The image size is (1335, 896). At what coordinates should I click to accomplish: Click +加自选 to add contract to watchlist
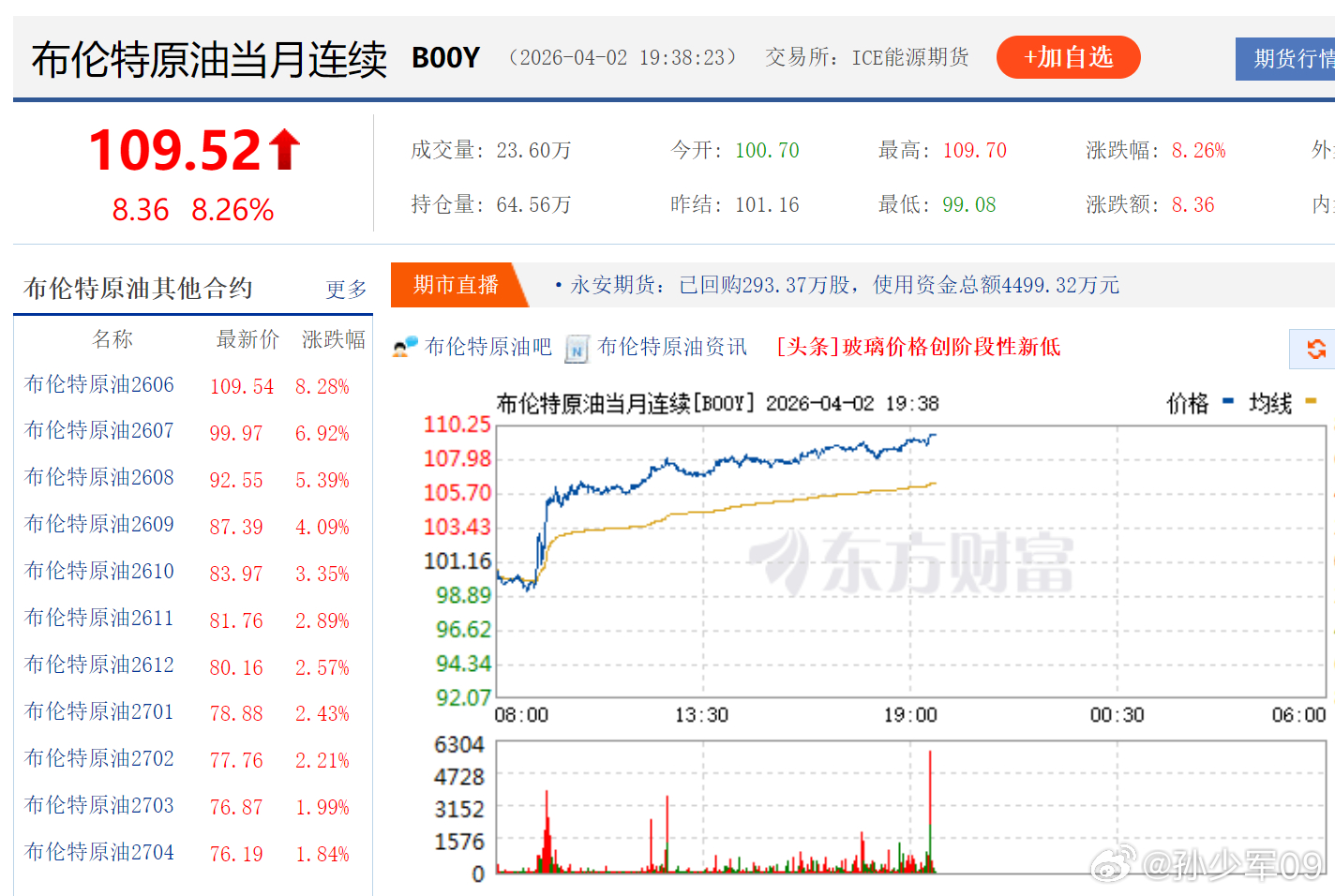click(x=1068, y=56)
